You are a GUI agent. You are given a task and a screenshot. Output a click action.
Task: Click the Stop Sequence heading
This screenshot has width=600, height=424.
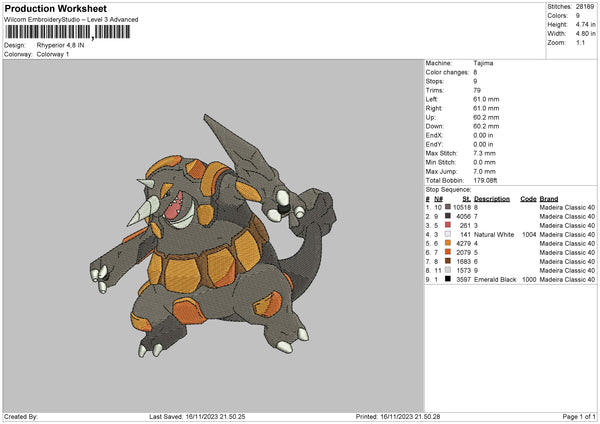pos(448,188)
